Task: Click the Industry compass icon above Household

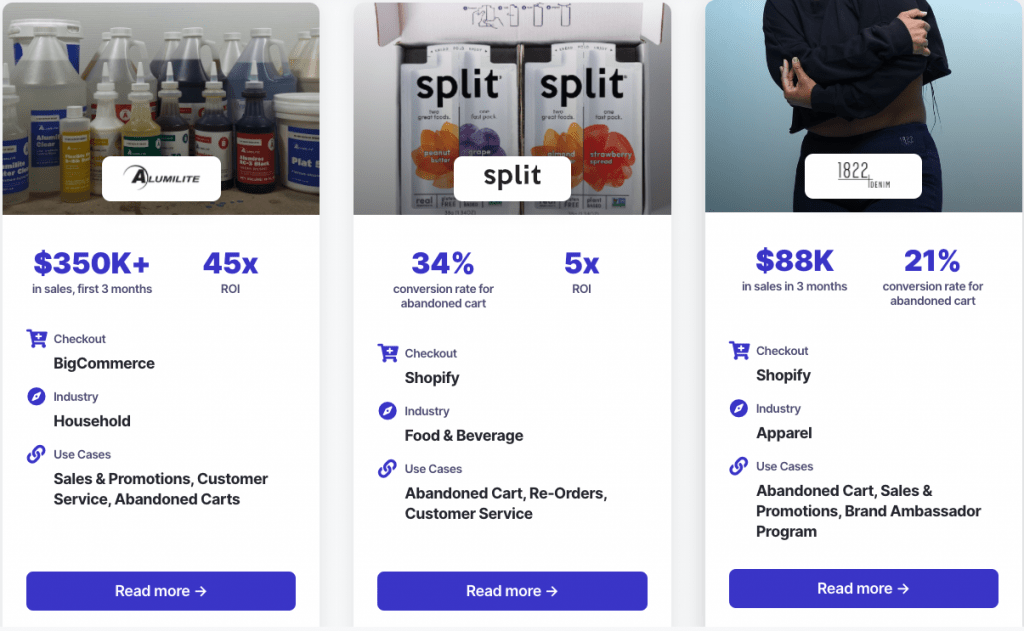Action: point(37,396)
